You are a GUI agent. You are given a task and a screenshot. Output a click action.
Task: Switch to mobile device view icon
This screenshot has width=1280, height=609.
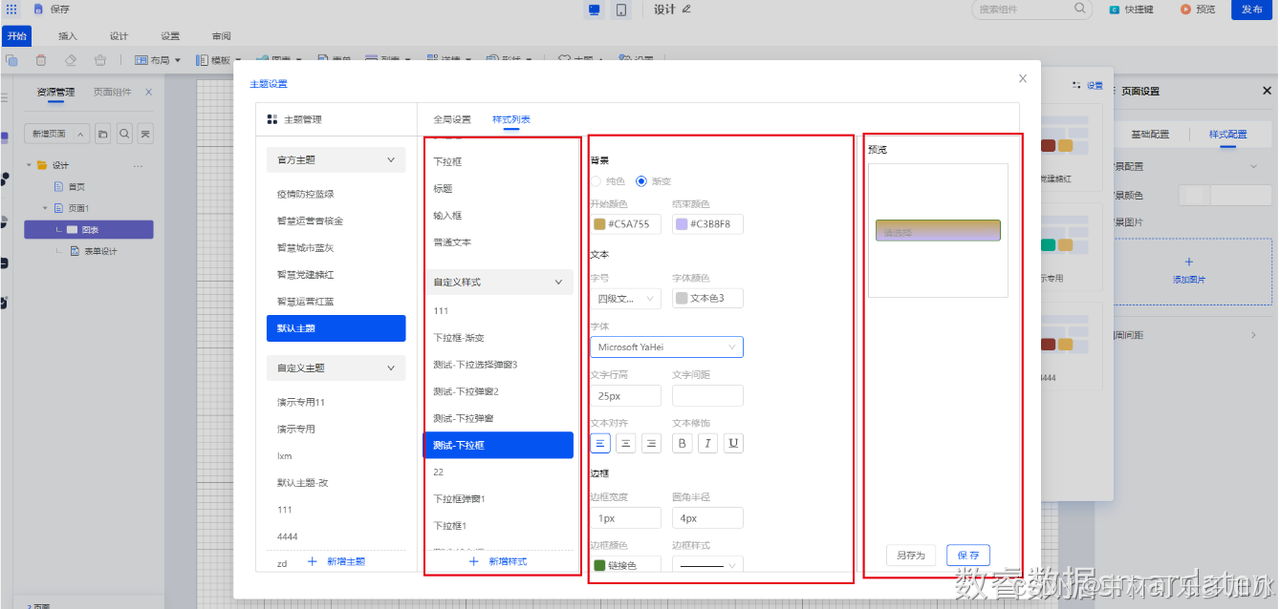[x=621, y=10]
